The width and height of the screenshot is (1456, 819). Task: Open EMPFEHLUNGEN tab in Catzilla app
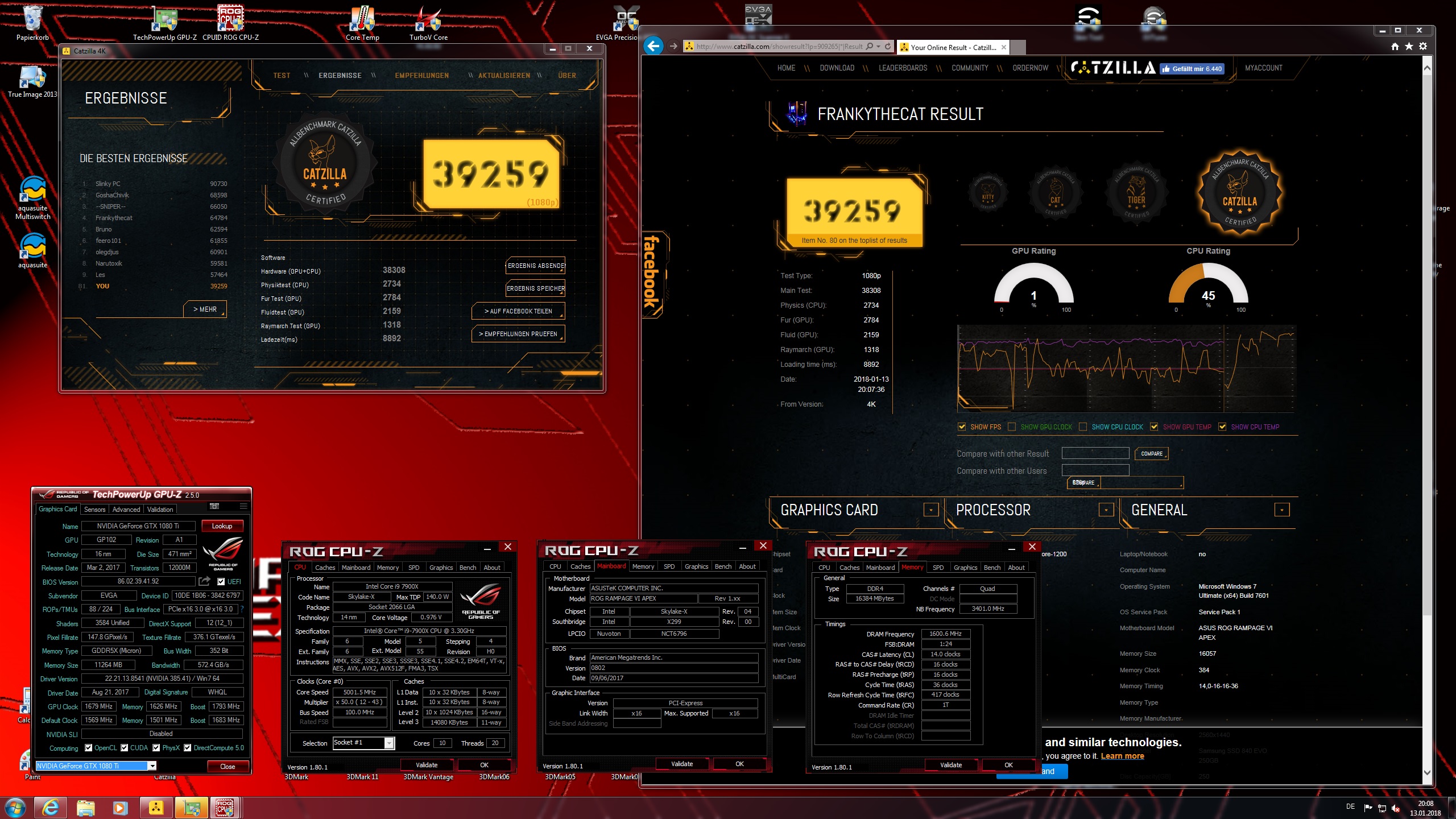point(422,76)
